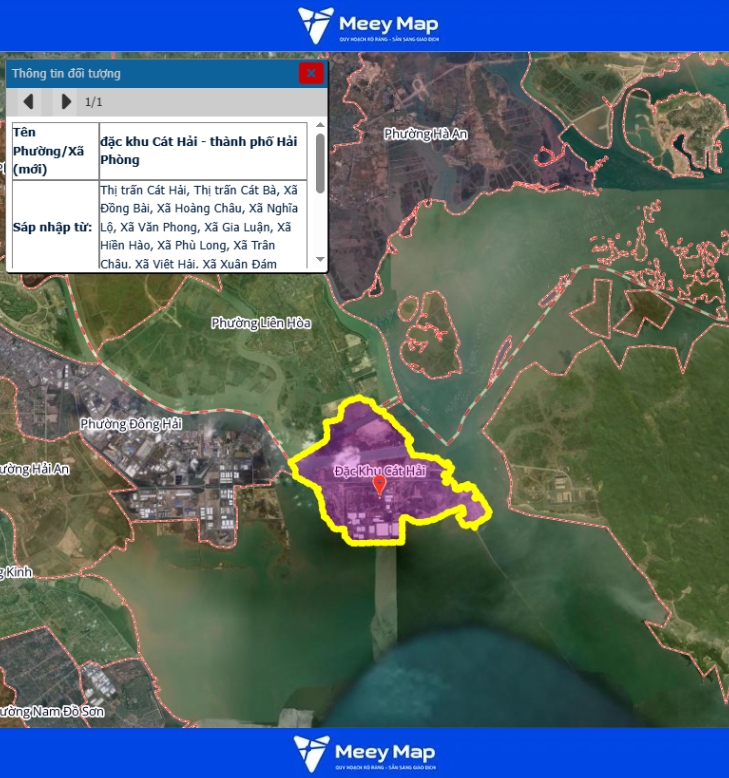Close the Thông tin đối tượng popup

coord(311,73)
